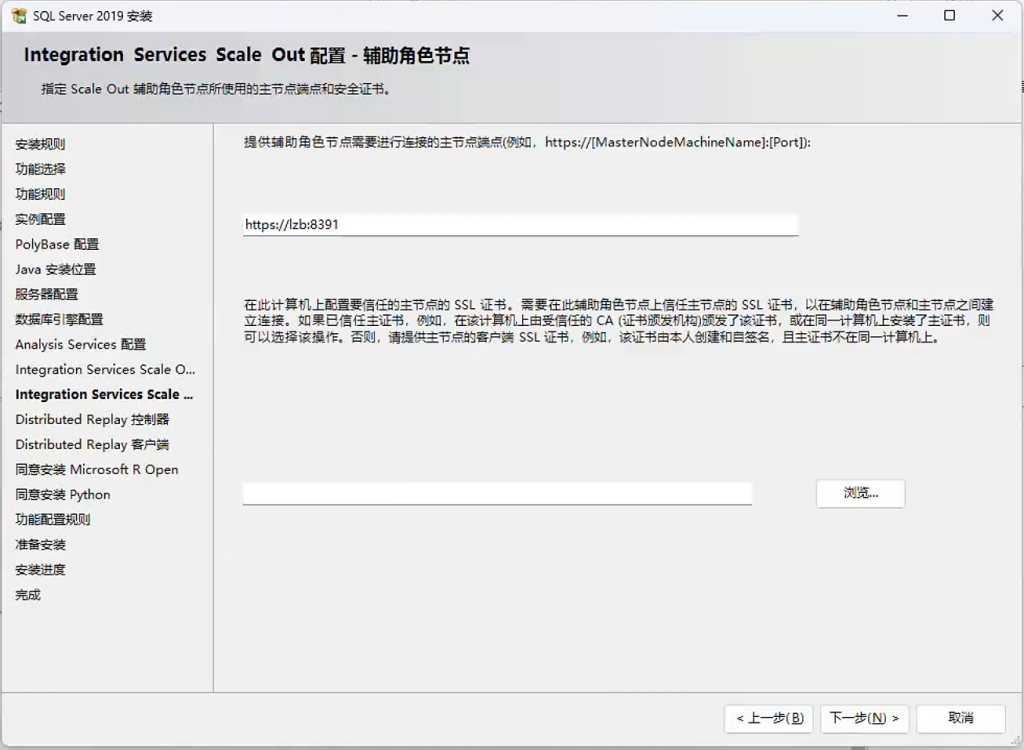Image resolution: width=1024 pixels, height=750 pixels.
Task: Select 实例配置 step in sidebar
Action: click(40, 219)
